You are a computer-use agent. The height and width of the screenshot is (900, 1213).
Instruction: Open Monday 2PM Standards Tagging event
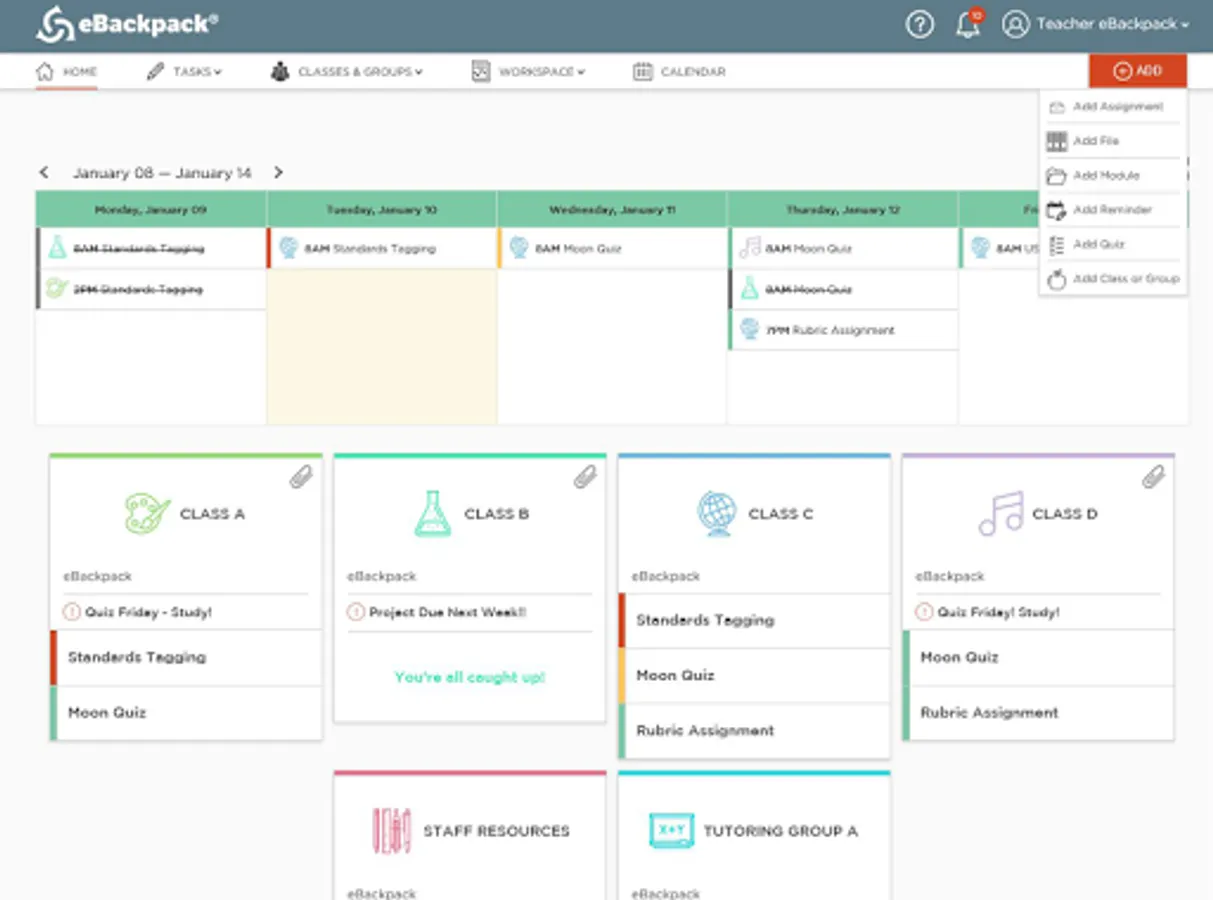[x=151, y=289]
